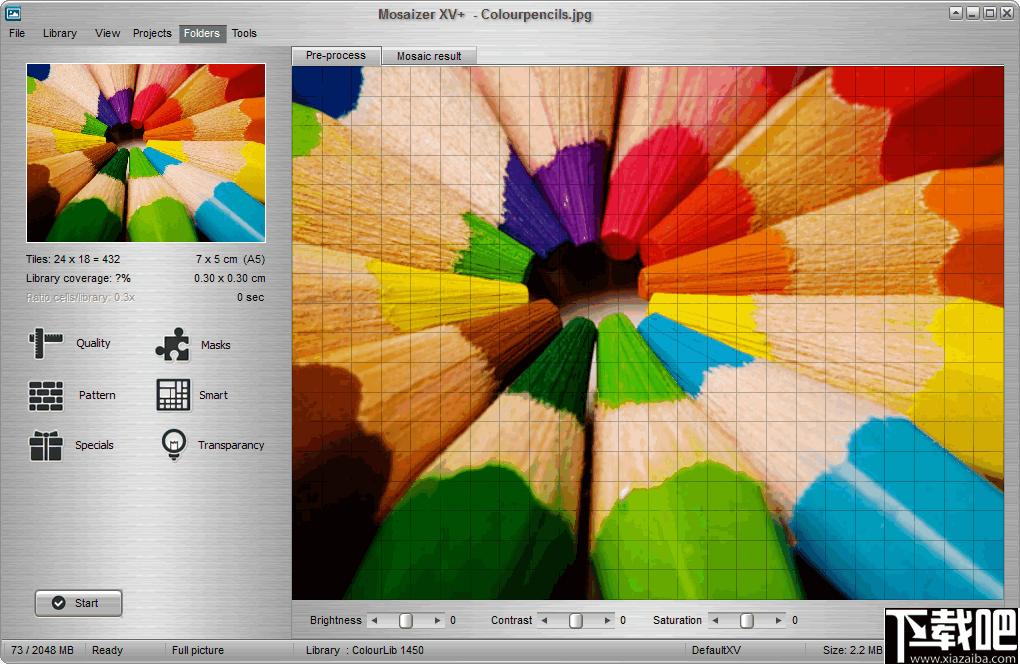Open the Transparancy light bulb icon

tap(174, 445)
